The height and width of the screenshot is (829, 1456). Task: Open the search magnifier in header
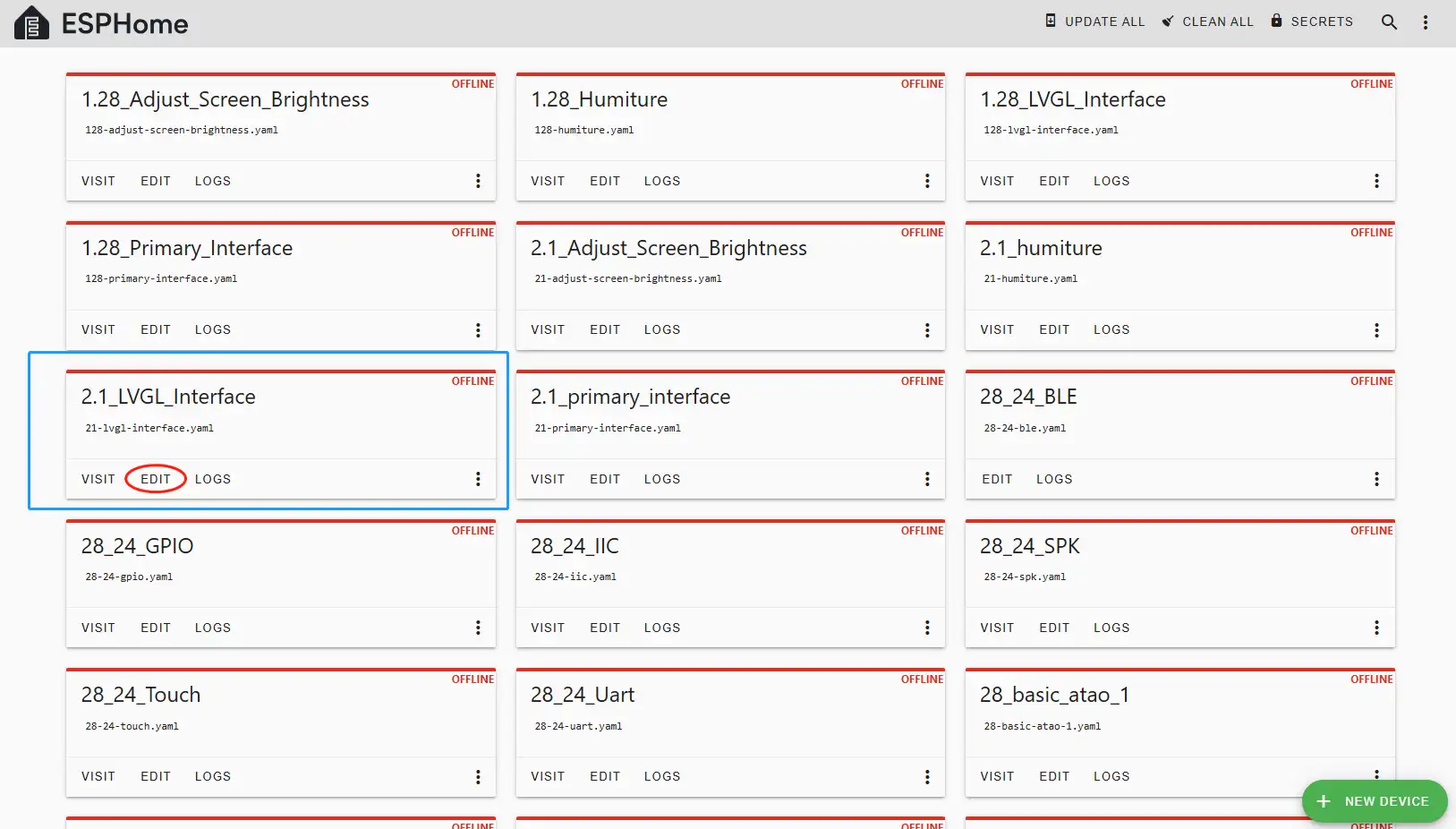(x=1389, y=22)
